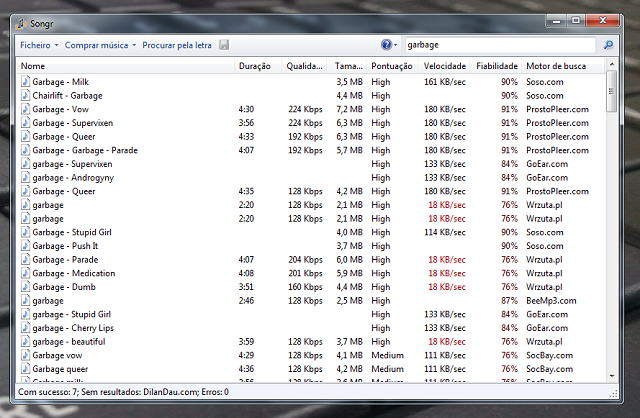Screen dimensions: 640x418
Task: Select the Garbage - Push It song title
Action: tap(65, 246)
